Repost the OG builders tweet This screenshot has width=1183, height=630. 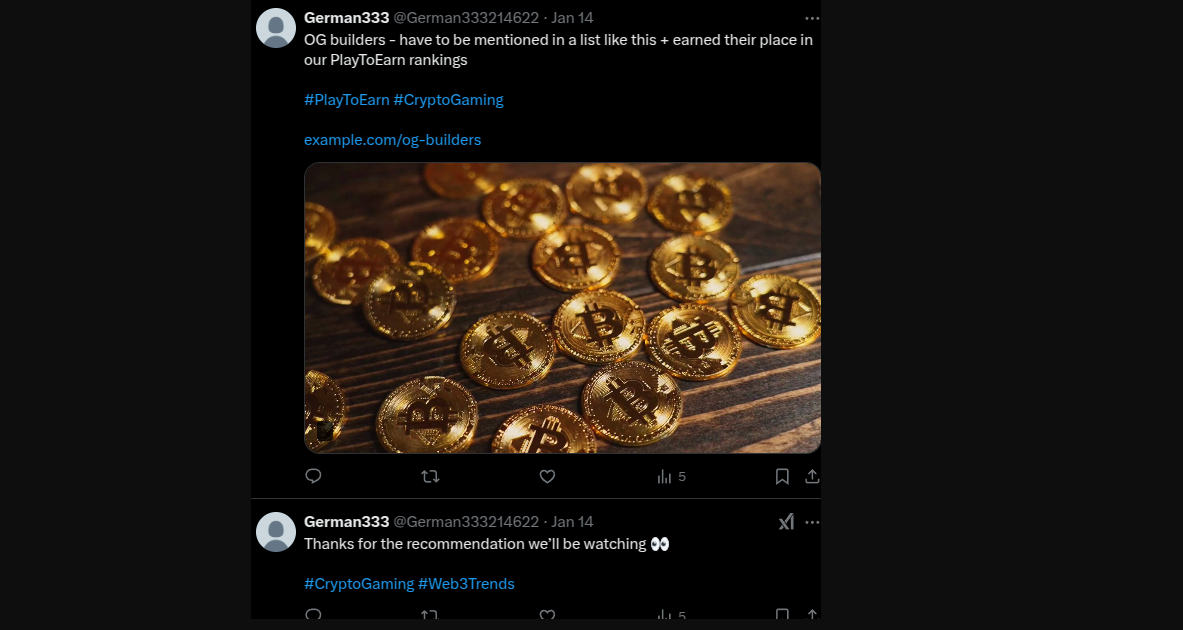coord(430,477)
